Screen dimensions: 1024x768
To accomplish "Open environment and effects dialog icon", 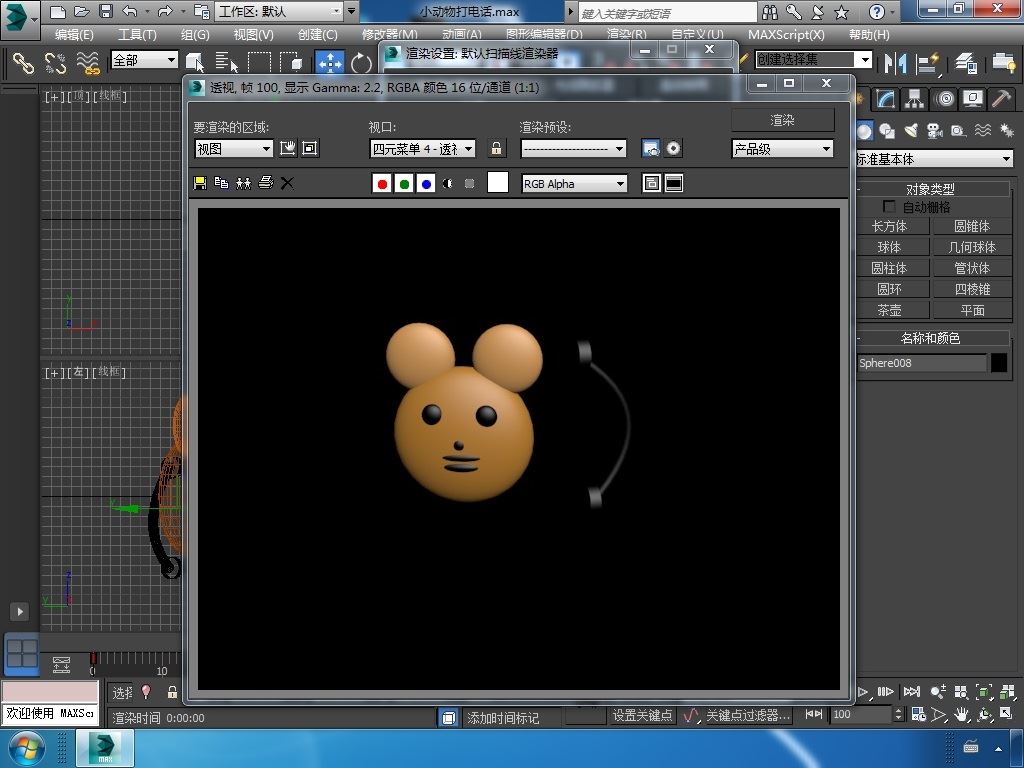I will tap(673, 148).
